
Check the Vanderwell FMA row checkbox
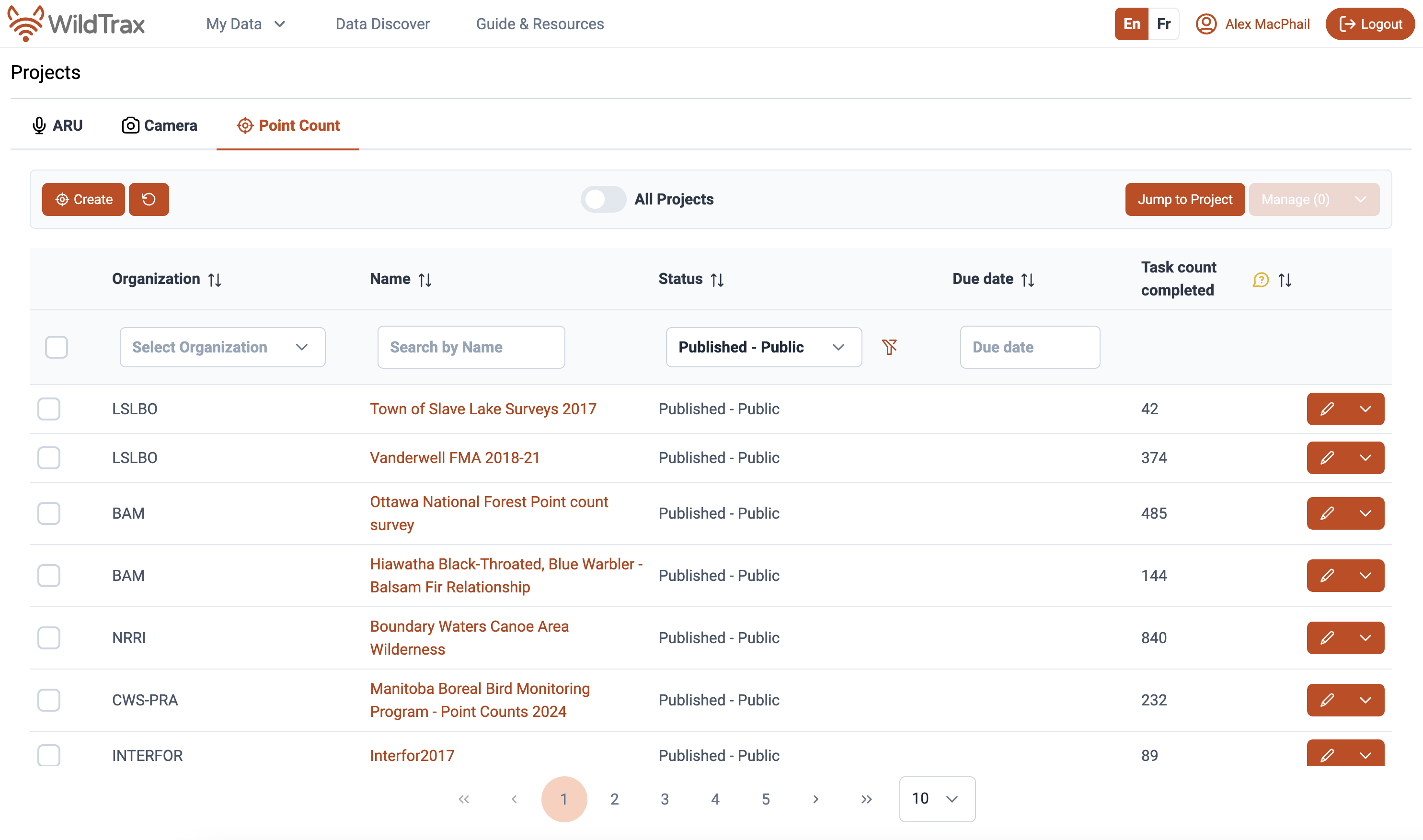pos(49,457)
